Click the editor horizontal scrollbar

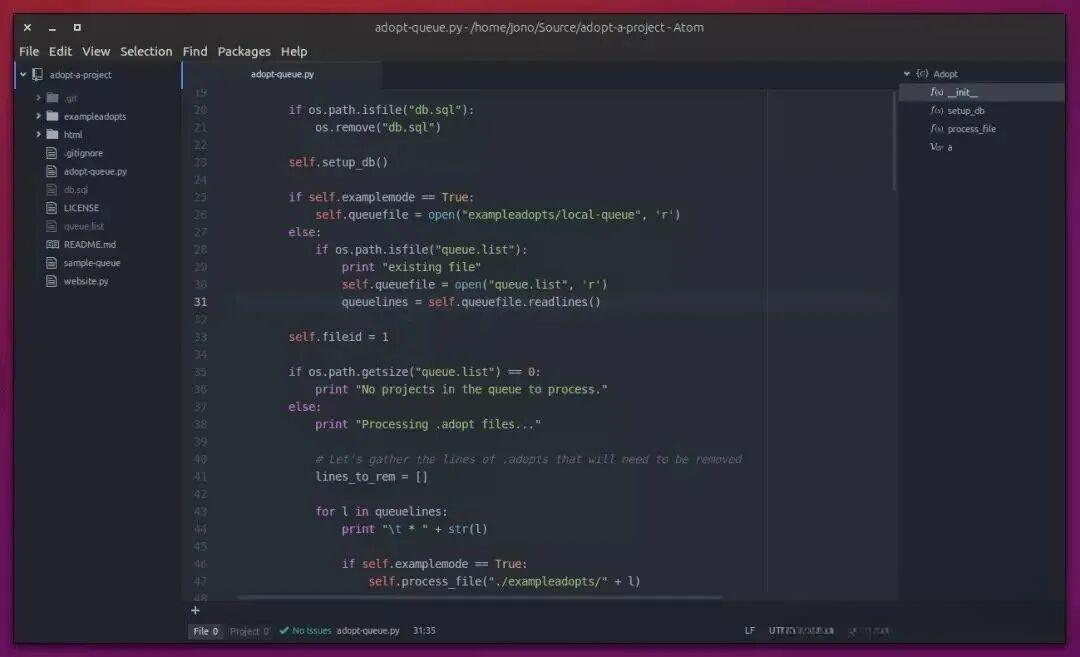tap(480, 597)
